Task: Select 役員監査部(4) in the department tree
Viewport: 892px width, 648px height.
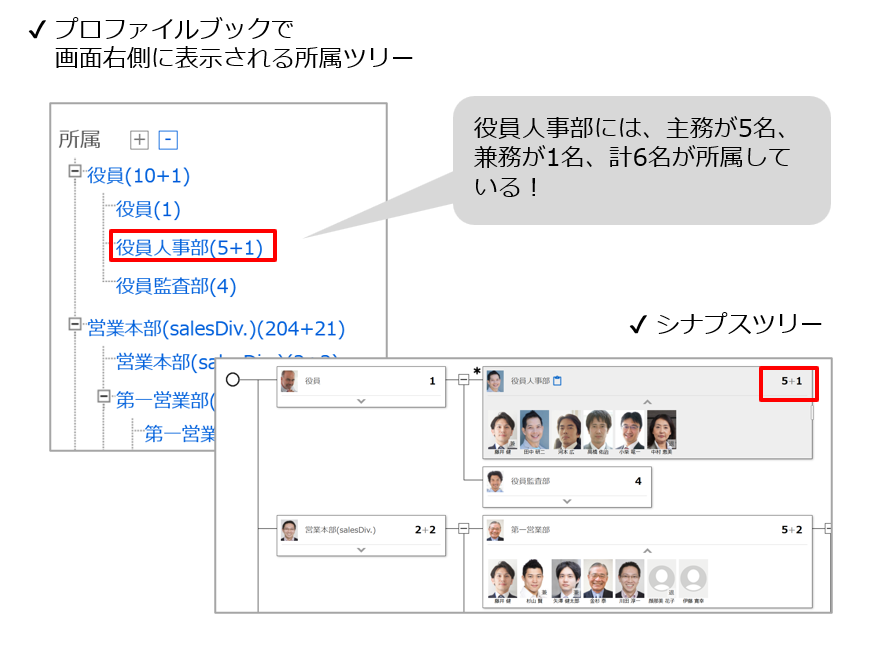Action: [x=176, y=286]
